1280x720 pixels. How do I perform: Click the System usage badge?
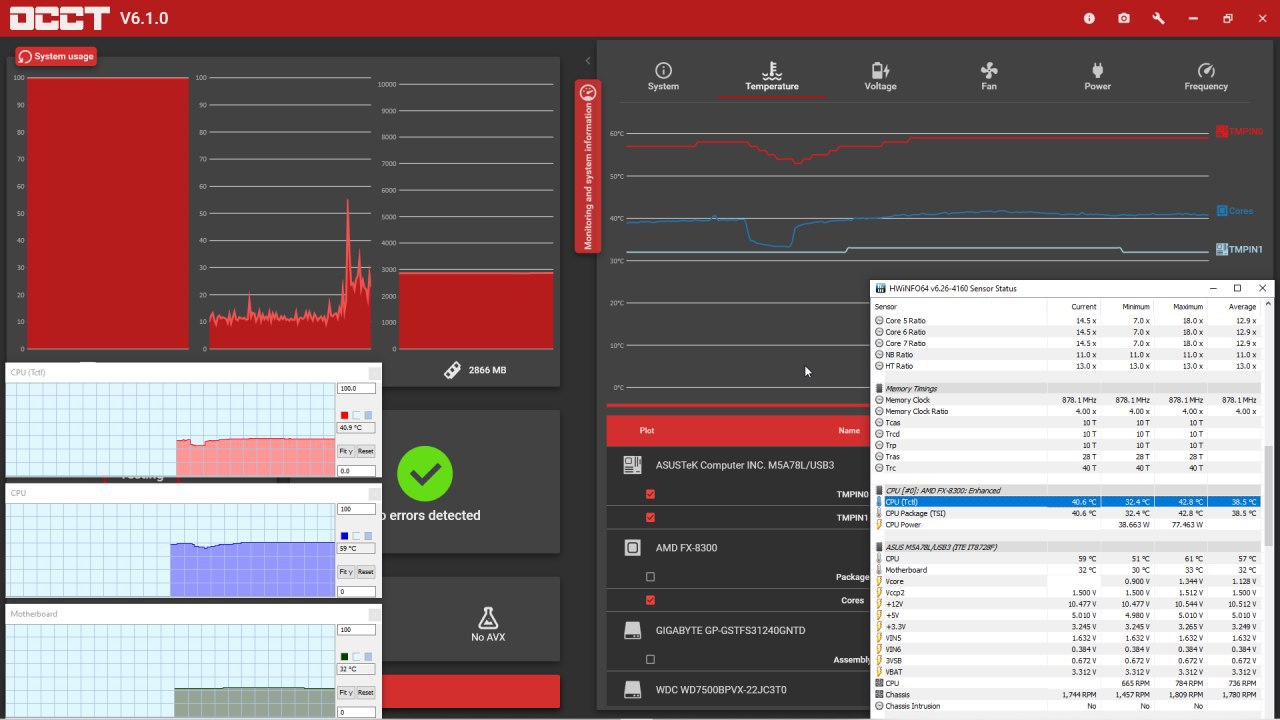click(56, 56)
